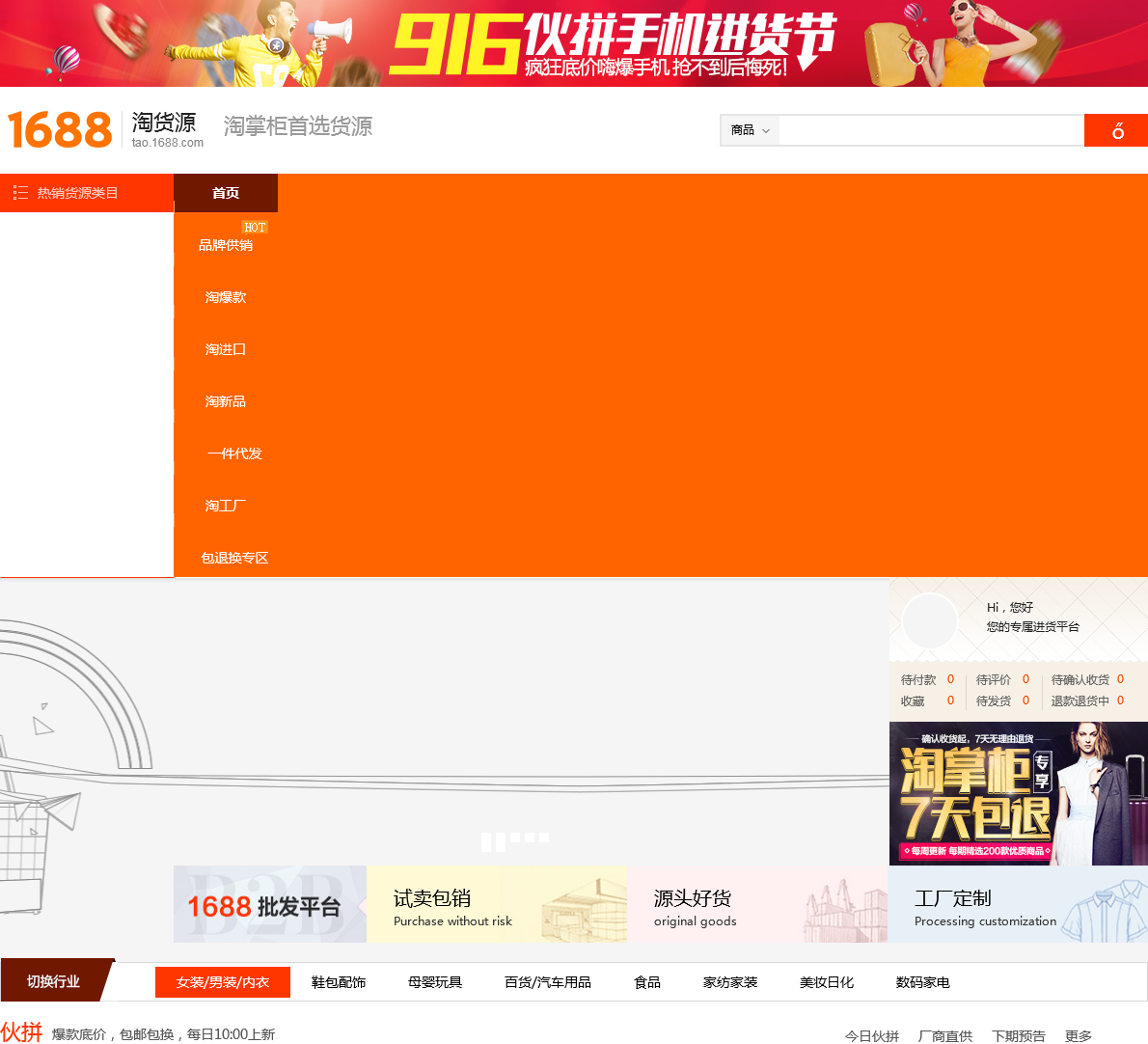Select the 鞋包配饰 industry tab
The image size is (1148, 1044).
click(x=339, y=982)
